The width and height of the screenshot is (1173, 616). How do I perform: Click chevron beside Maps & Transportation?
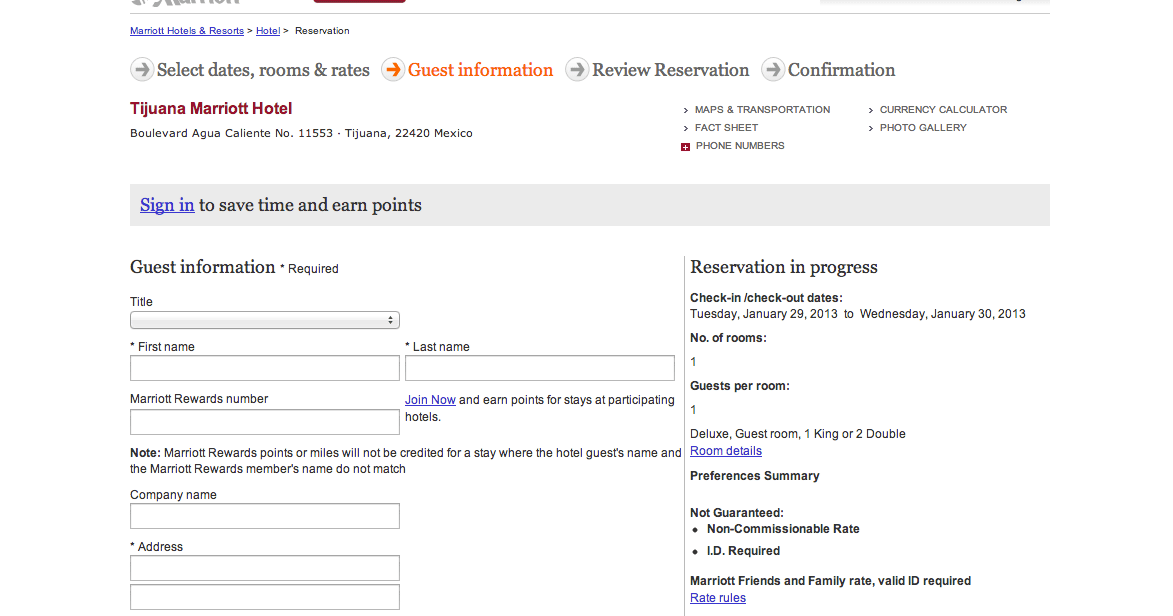coord(686,110)
